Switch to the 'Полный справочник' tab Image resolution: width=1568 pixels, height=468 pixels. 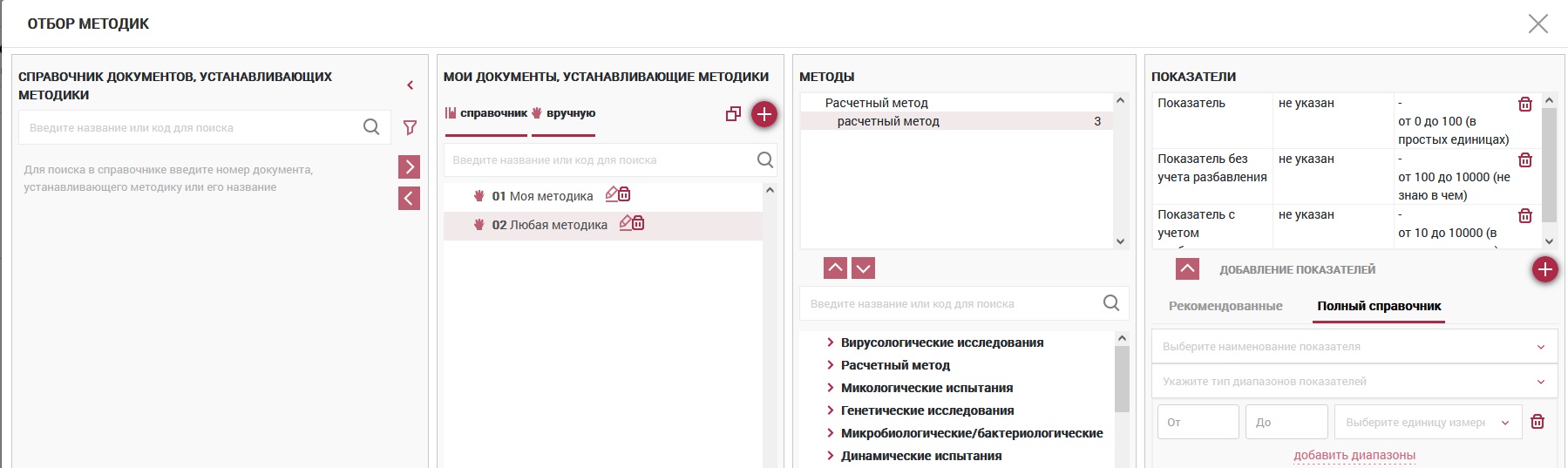pyautogui.click(x=1379, y=306)
